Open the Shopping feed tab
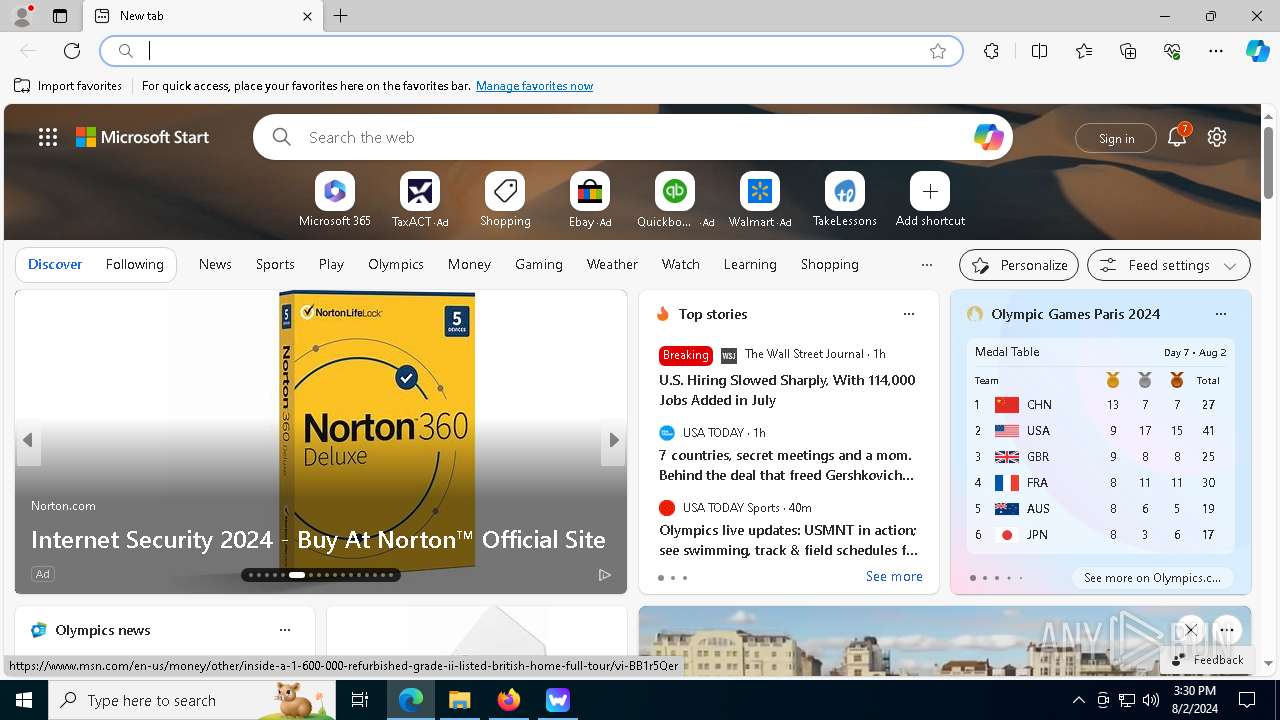The image size is (1280, 720). click(829, 264)
